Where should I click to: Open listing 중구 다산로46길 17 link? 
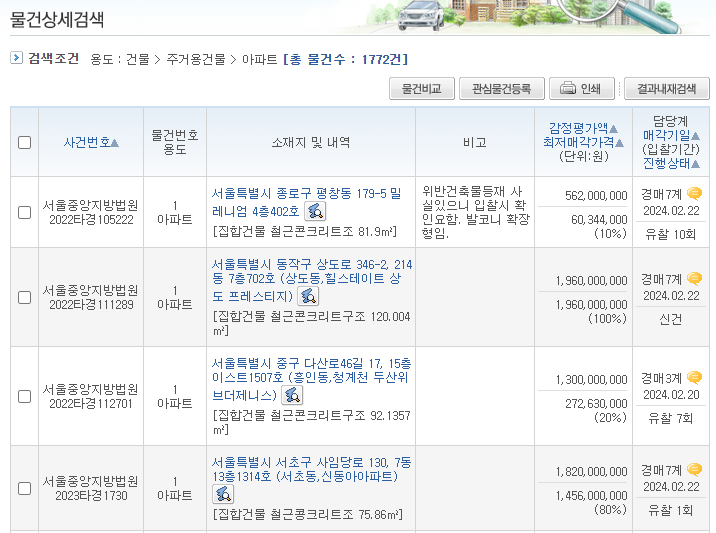[x=311, y=379]
